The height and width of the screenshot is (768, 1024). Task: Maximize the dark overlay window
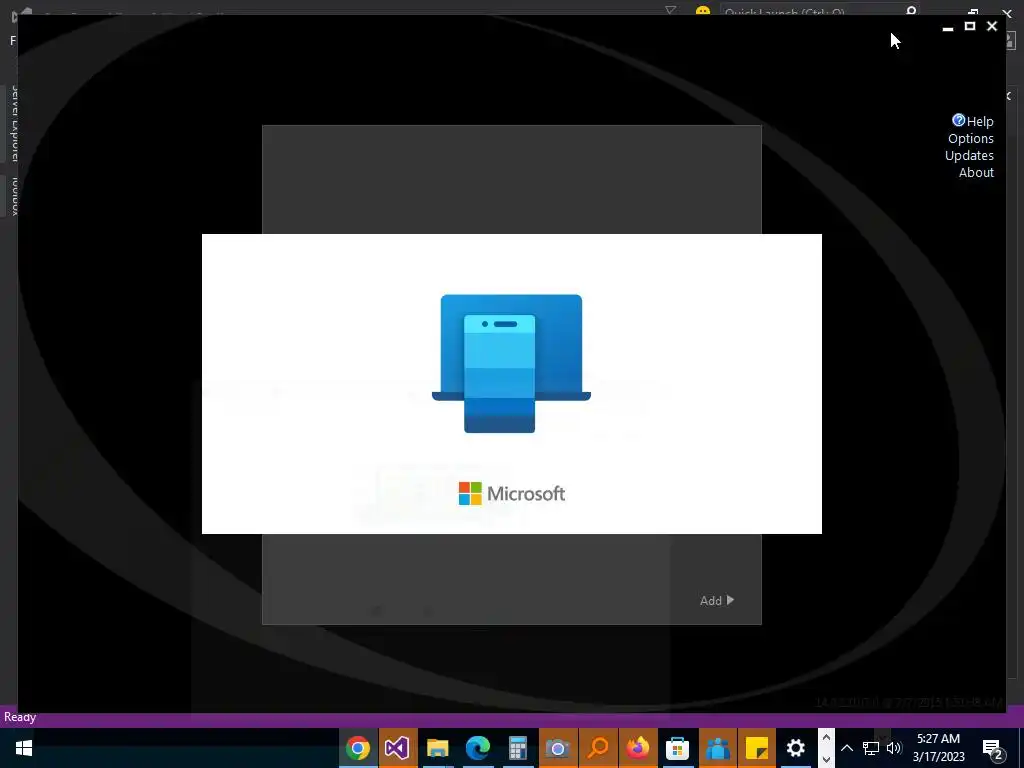point(970,26)
